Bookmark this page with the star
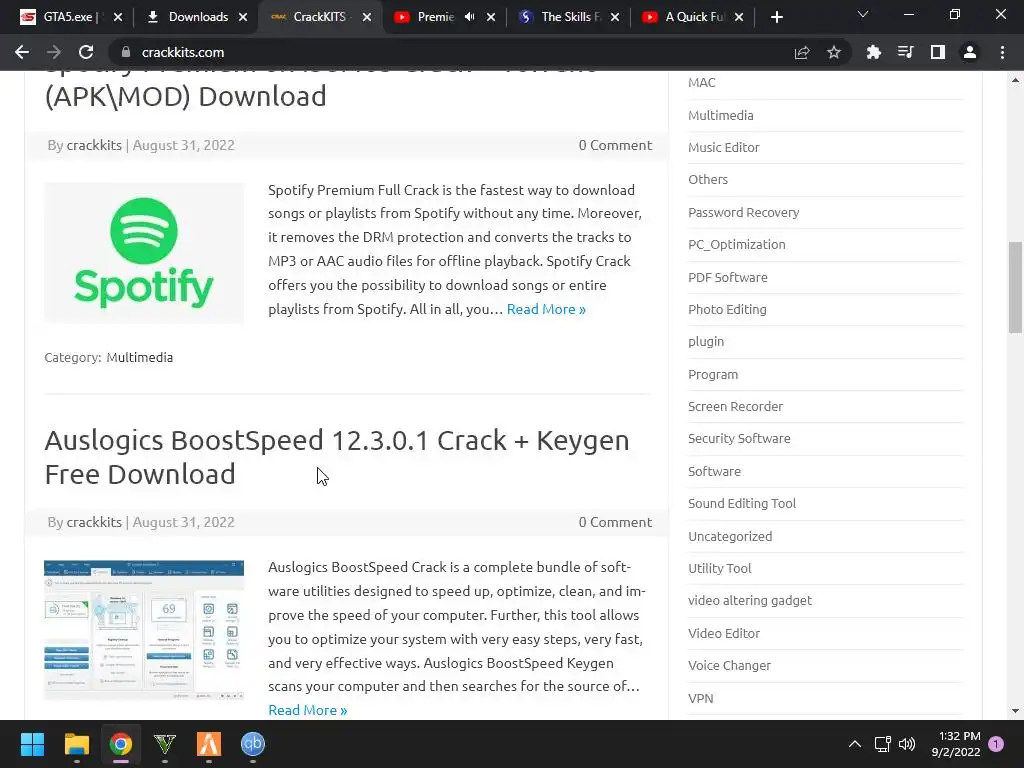Screen dimensions: 1024x768 pos(834,52)
